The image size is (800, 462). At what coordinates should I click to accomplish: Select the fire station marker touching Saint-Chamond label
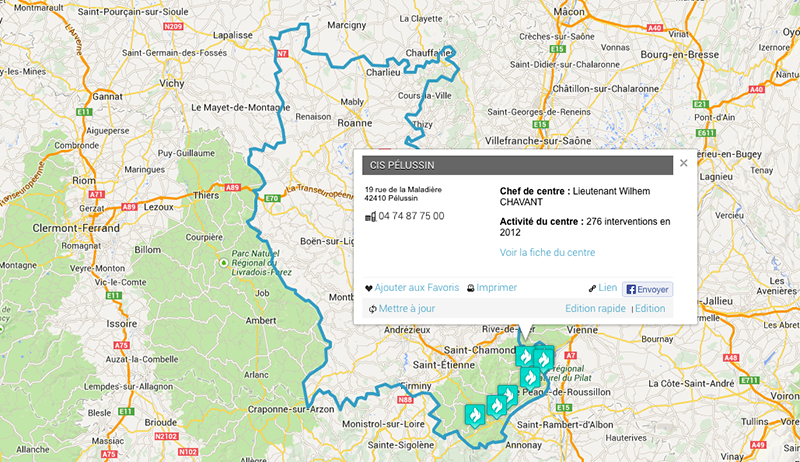[x=525, y=356]
